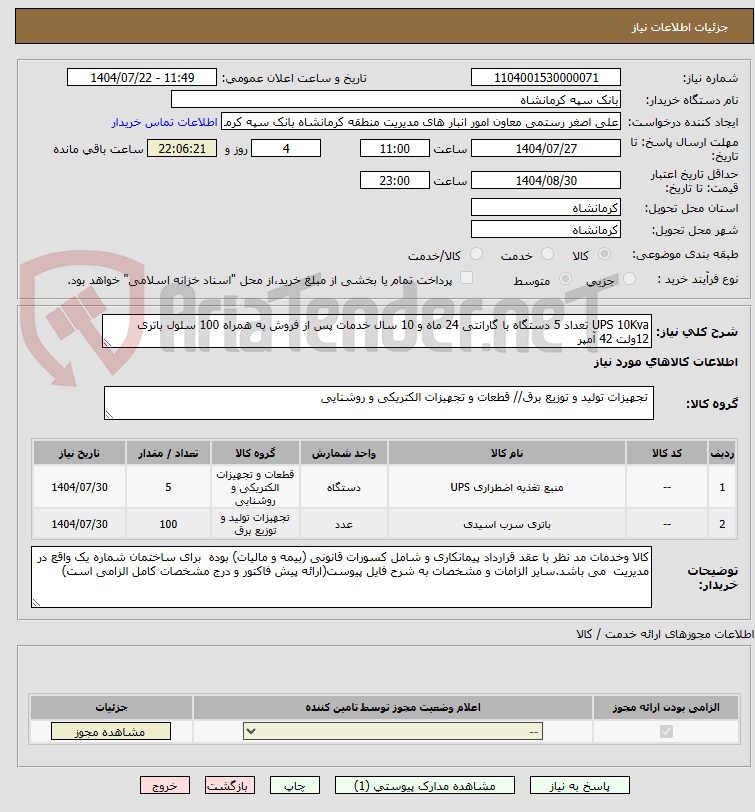Screen dimensions: 755x812
Task: Click the announcement date 1404/07/22 - 11:49 field
Action: tap(142, 78)
